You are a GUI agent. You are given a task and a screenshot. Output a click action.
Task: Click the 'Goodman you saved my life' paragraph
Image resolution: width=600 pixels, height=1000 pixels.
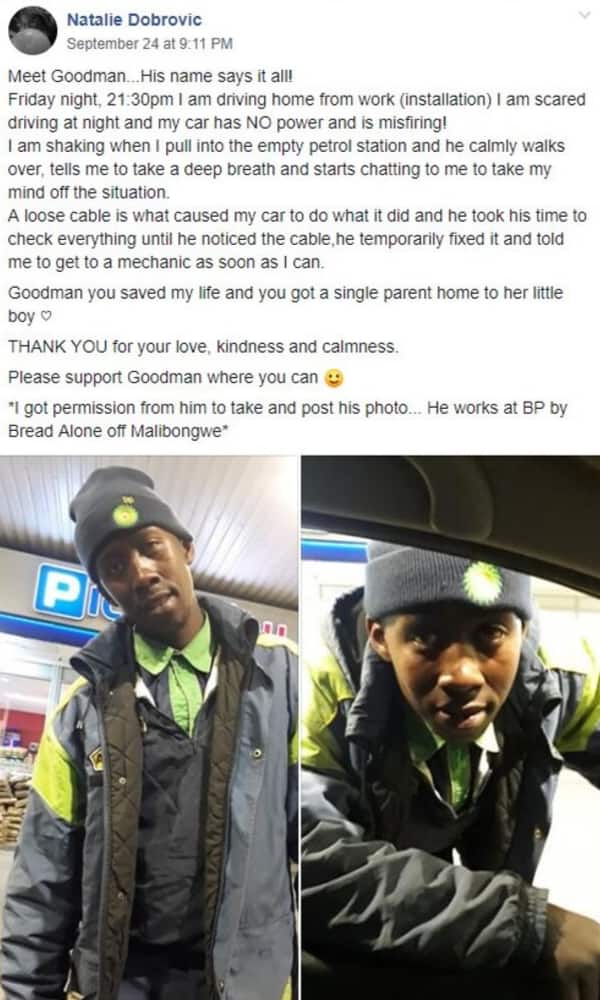(x=285, y=304)
